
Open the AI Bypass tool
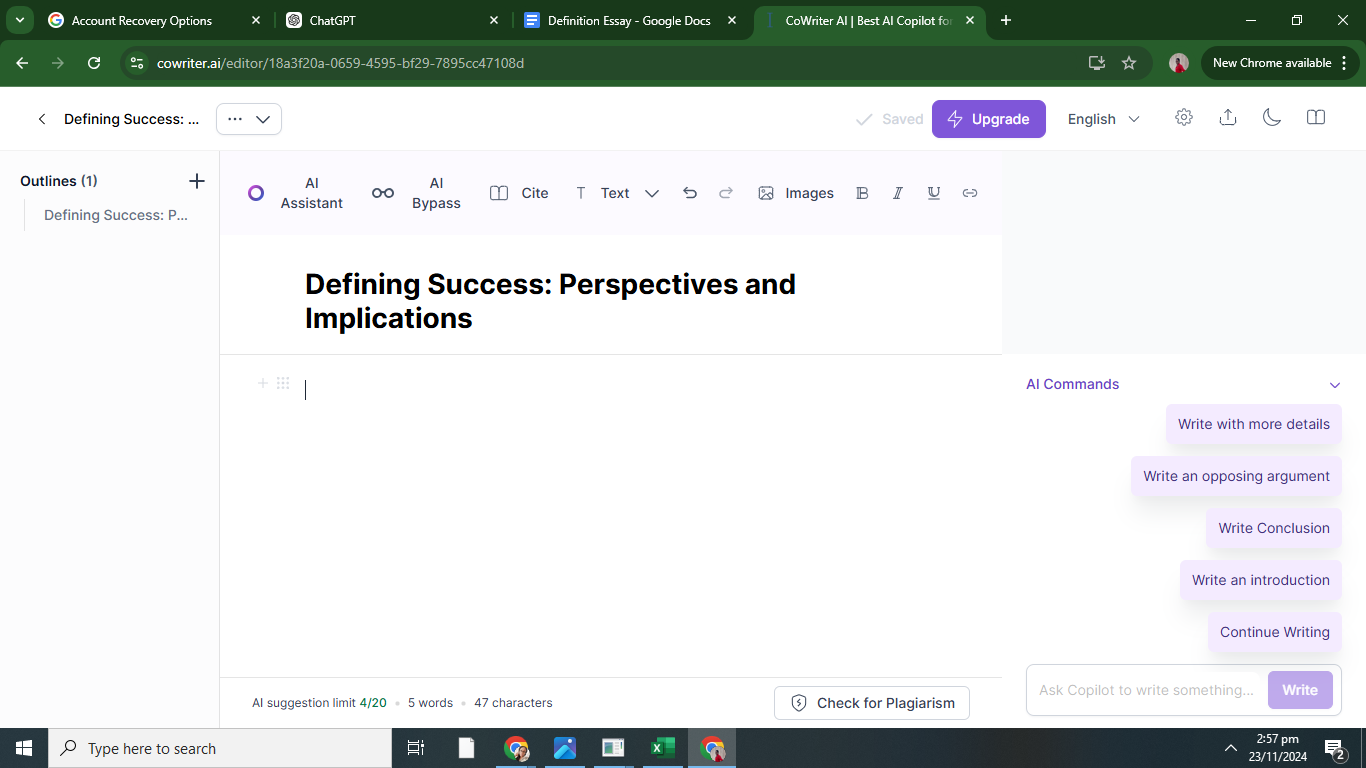[416, 193]
